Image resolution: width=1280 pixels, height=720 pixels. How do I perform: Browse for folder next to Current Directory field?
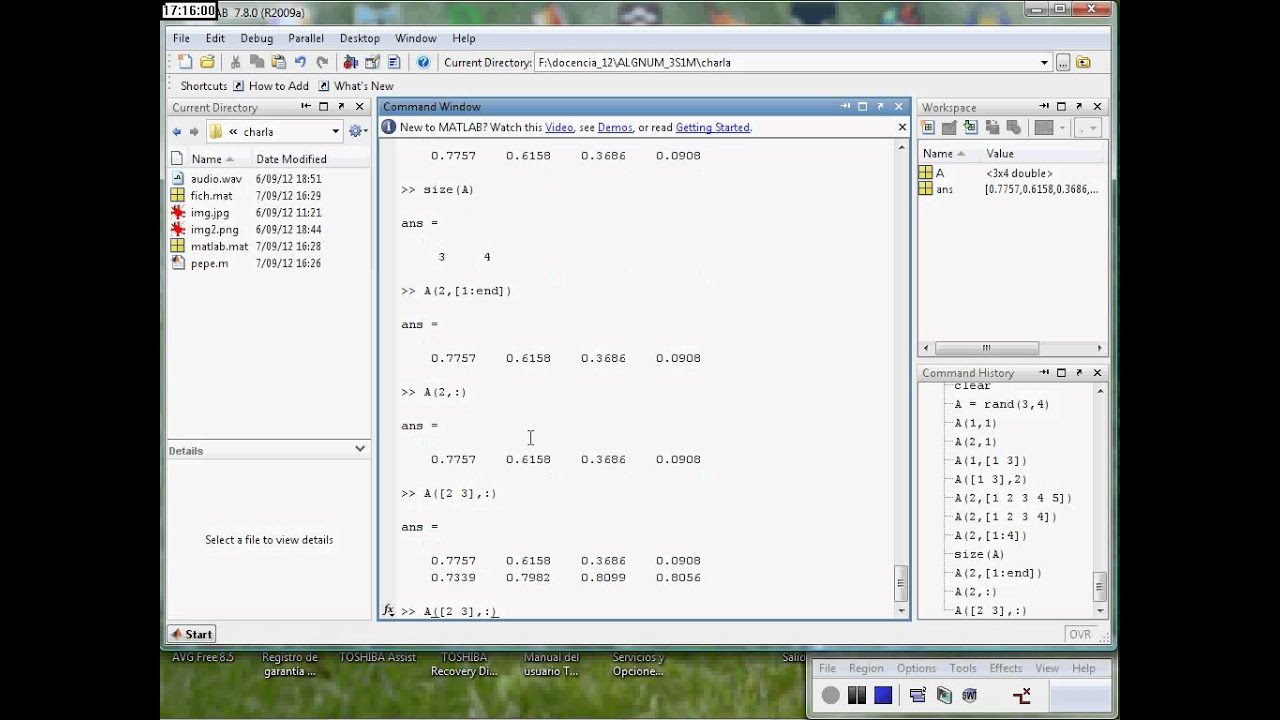click(1063, 62)
